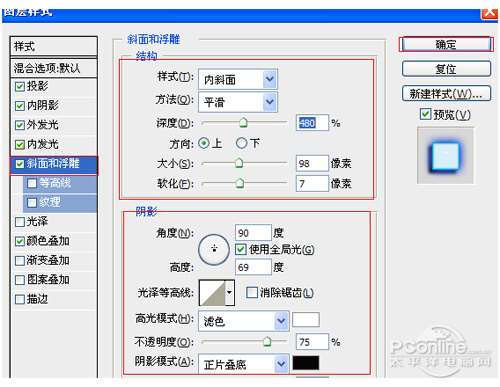The height and width of the screenshot is (387, 500).
Task: Click the 高度 altitude field showing 69
Action: (x=253, y=267)
